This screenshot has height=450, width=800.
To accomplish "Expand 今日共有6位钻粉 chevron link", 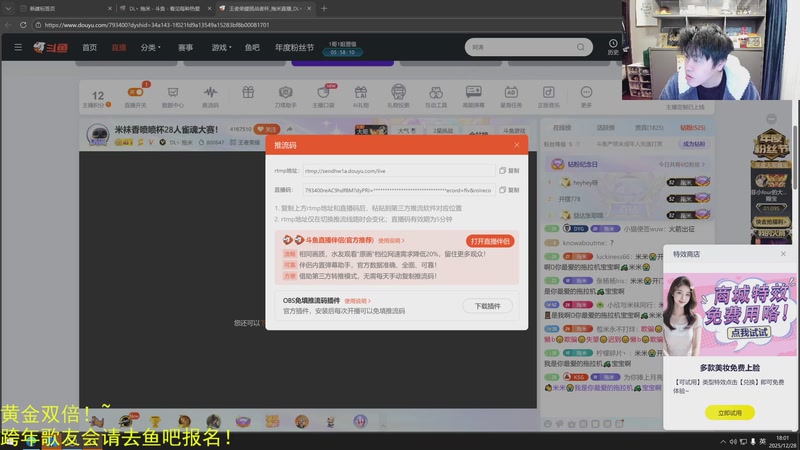I will (681, 164).
